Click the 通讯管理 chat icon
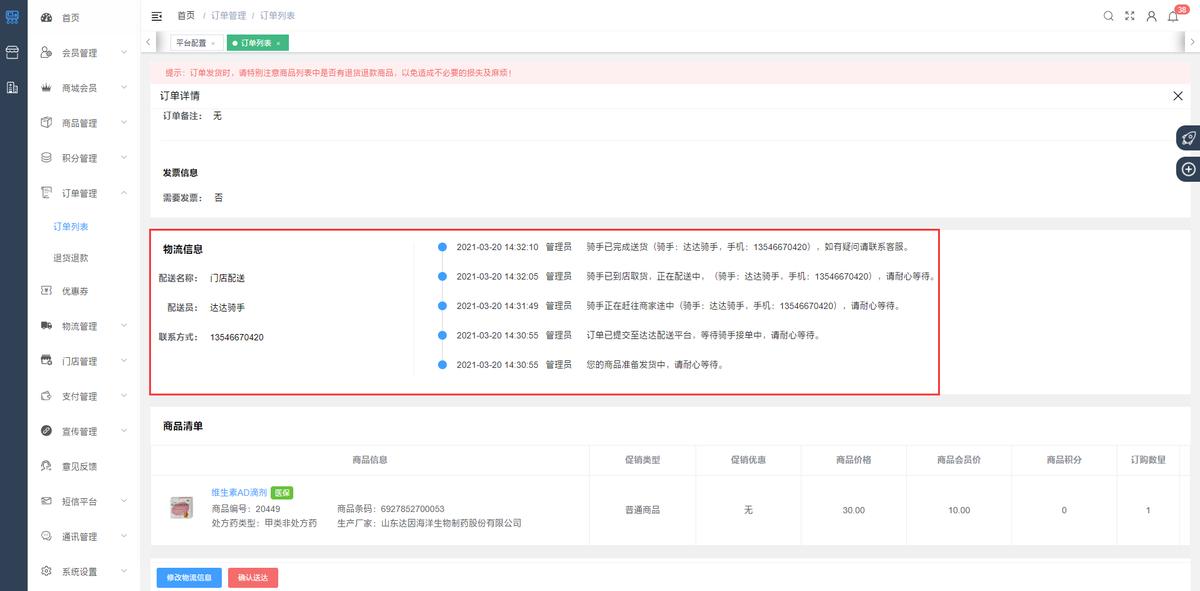This screenshot has width=1200, height=591. pyautogui.click(x=46, y=536)
